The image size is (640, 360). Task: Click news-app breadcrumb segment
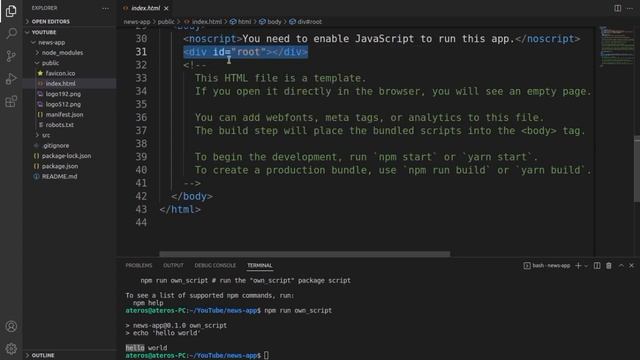(x=137, y=22)
